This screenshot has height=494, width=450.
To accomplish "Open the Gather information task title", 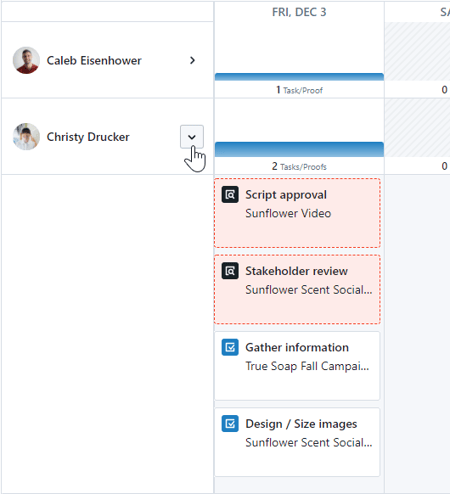I will [297, 347].
